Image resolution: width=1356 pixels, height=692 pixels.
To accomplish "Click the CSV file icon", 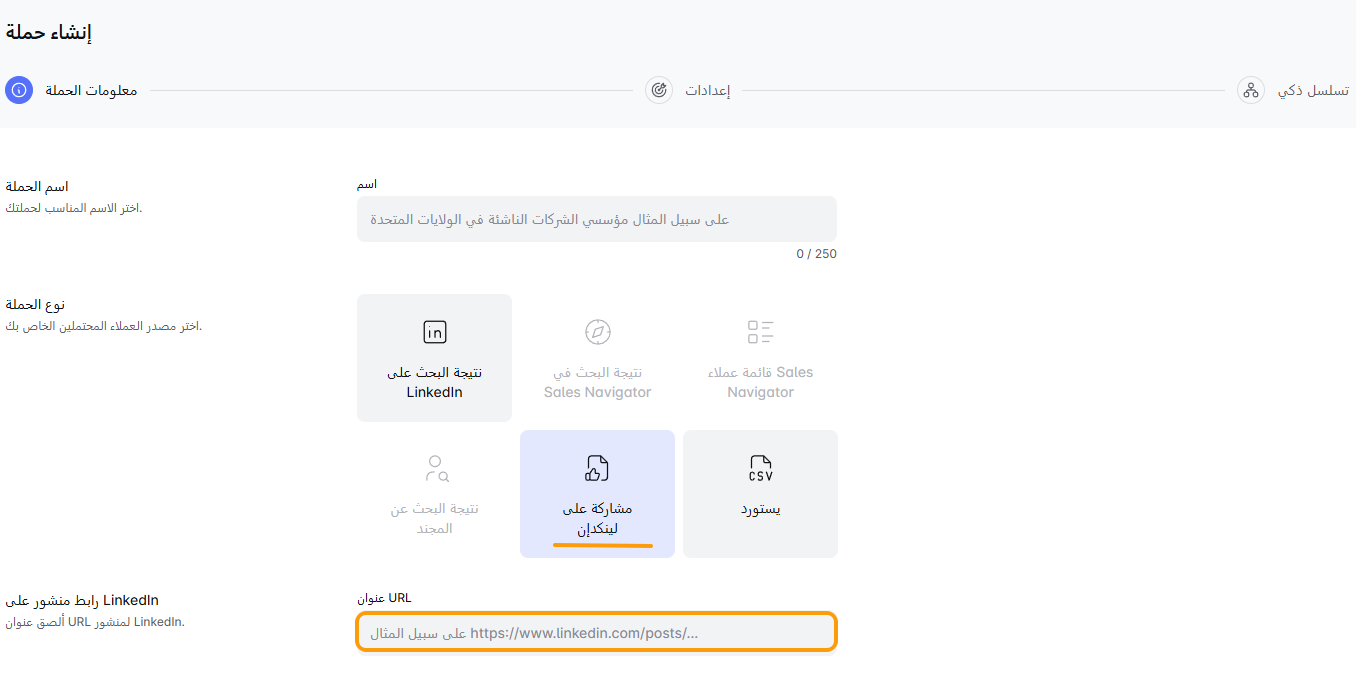I will click(x=760, y=468).
